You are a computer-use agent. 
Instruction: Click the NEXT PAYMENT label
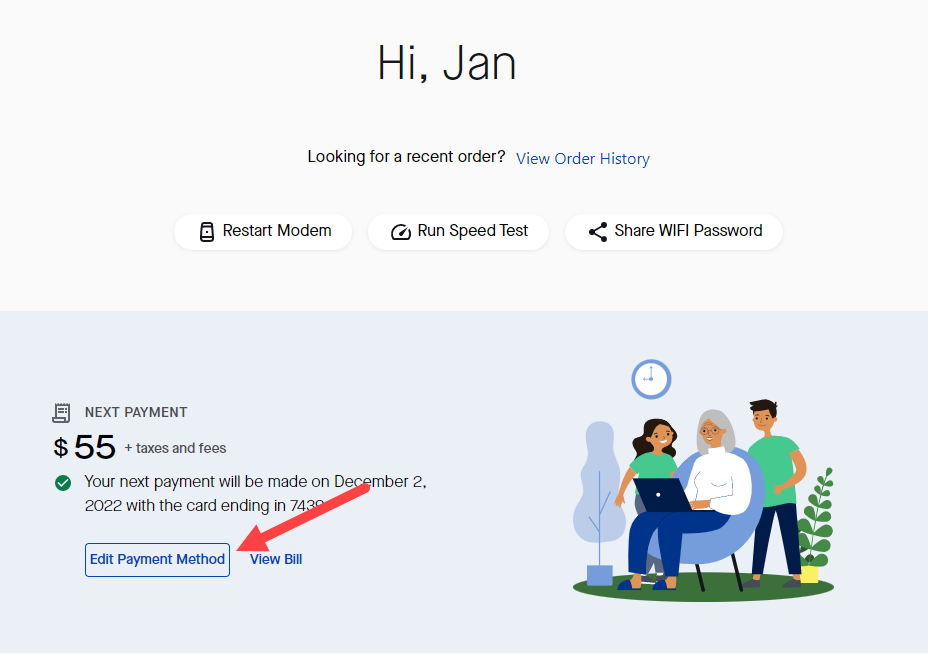[x=136, y=412]
